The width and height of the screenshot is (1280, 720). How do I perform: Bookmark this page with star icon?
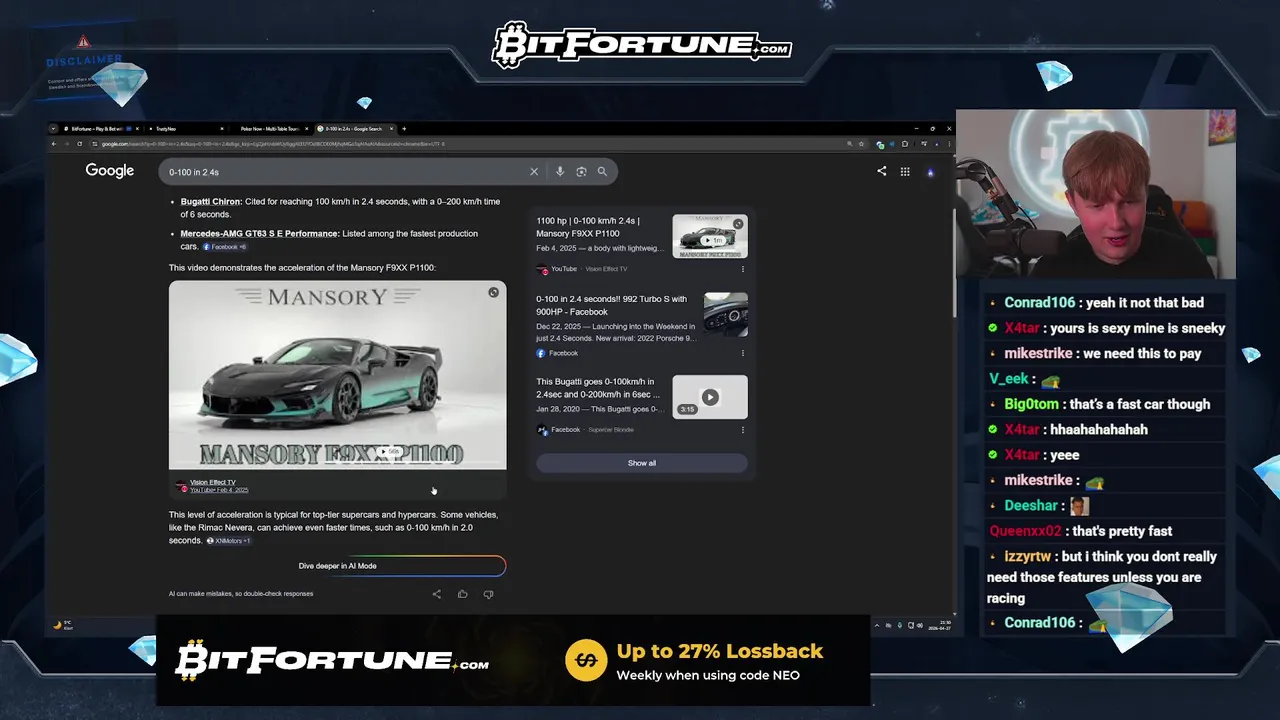[x=861, y=144]
